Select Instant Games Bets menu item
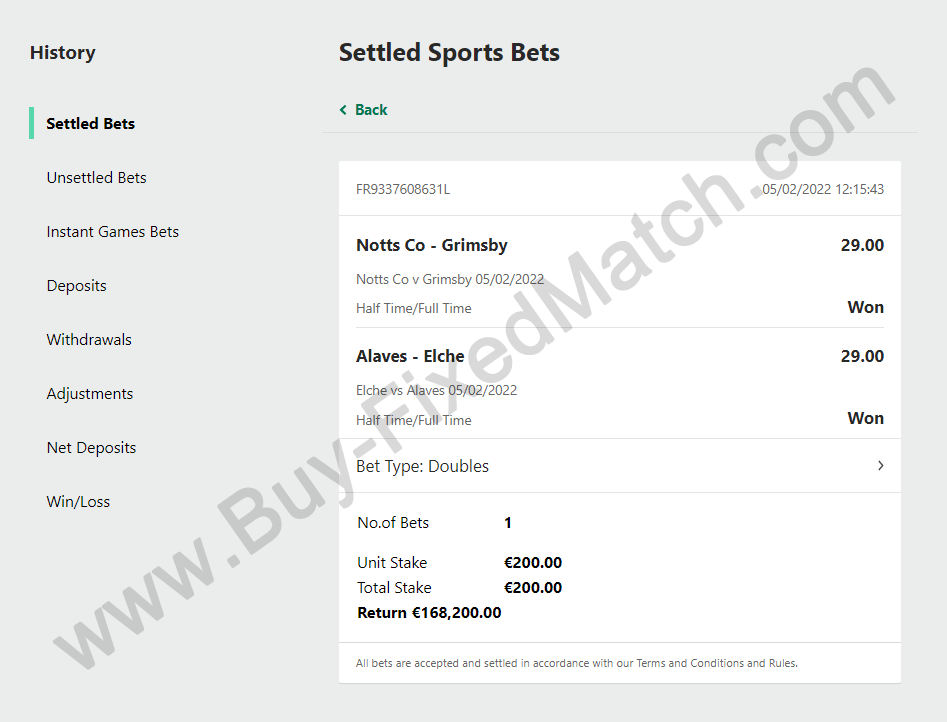Viewport: 947px width, 722px height. [x=113, y=231]
